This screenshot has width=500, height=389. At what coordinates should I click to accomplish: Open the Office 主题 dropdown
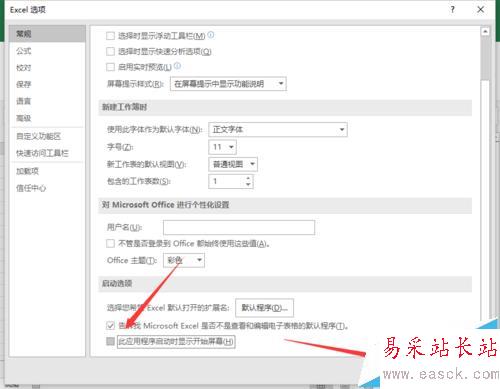[184, 260]
